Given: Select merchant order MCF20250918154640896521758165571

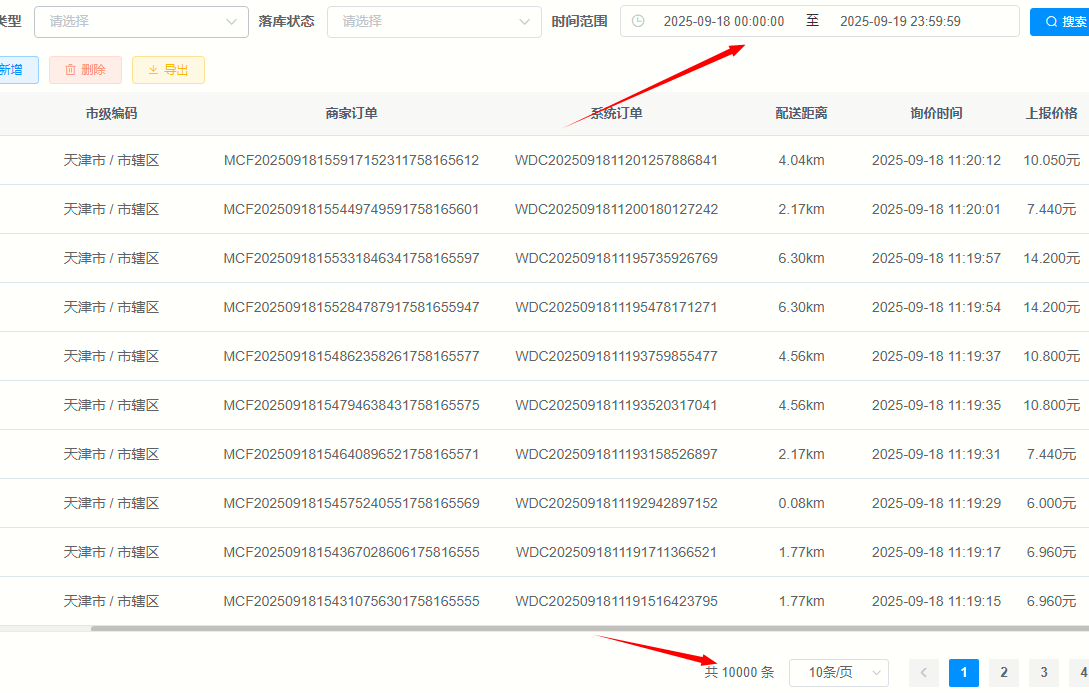Looking at the screenshot, I should 351,454.
